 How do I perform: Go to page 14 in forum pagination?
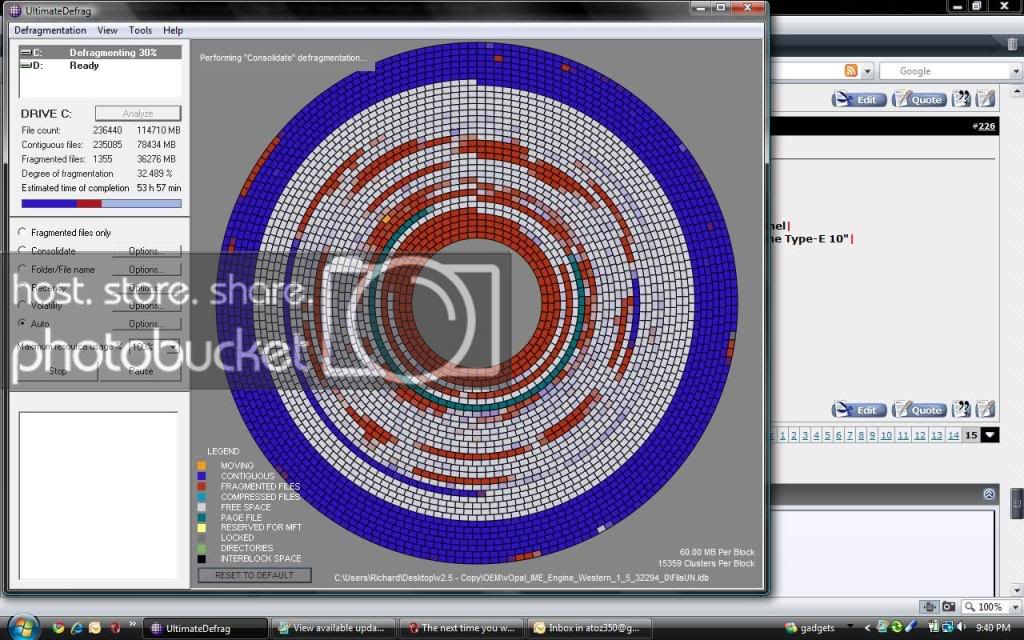953,436
